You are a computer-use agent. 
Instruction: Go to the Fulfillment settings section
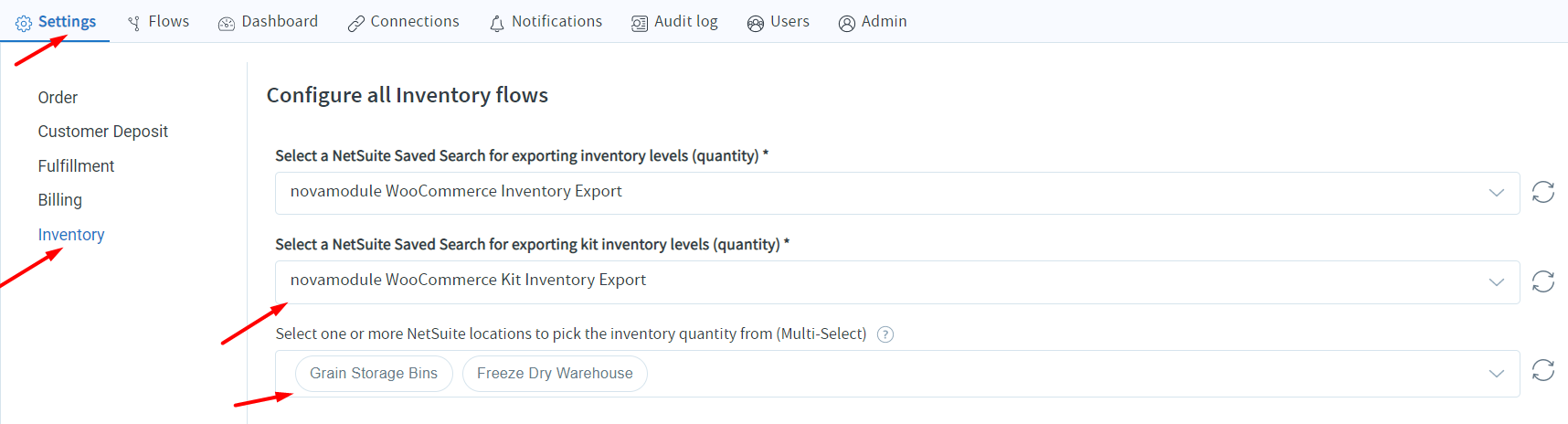pos(76,166)
